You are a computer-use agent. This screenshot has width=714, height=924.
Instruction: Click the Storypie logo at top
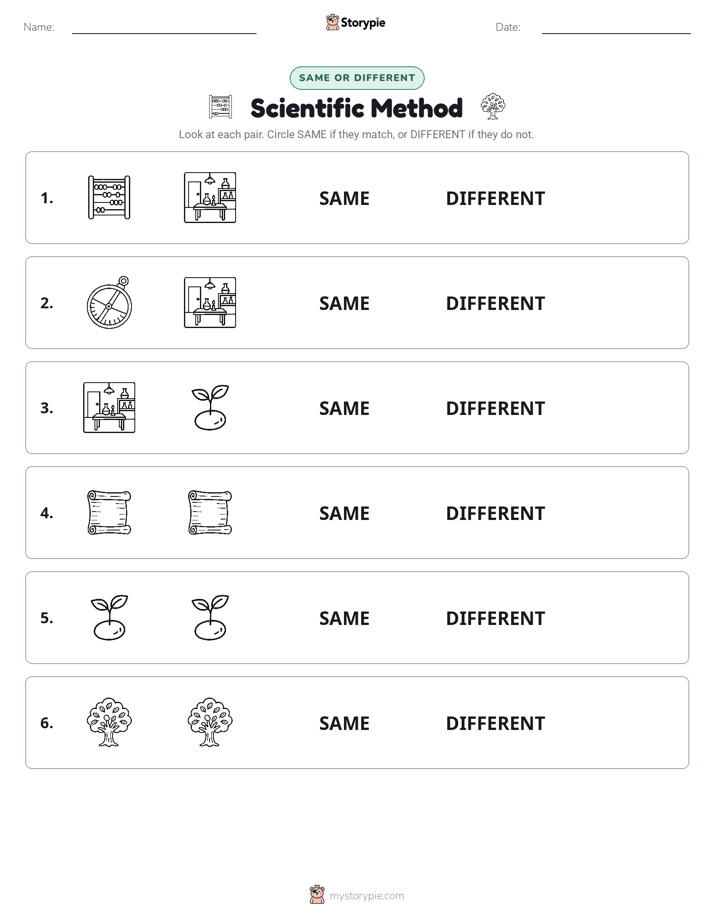356,22
